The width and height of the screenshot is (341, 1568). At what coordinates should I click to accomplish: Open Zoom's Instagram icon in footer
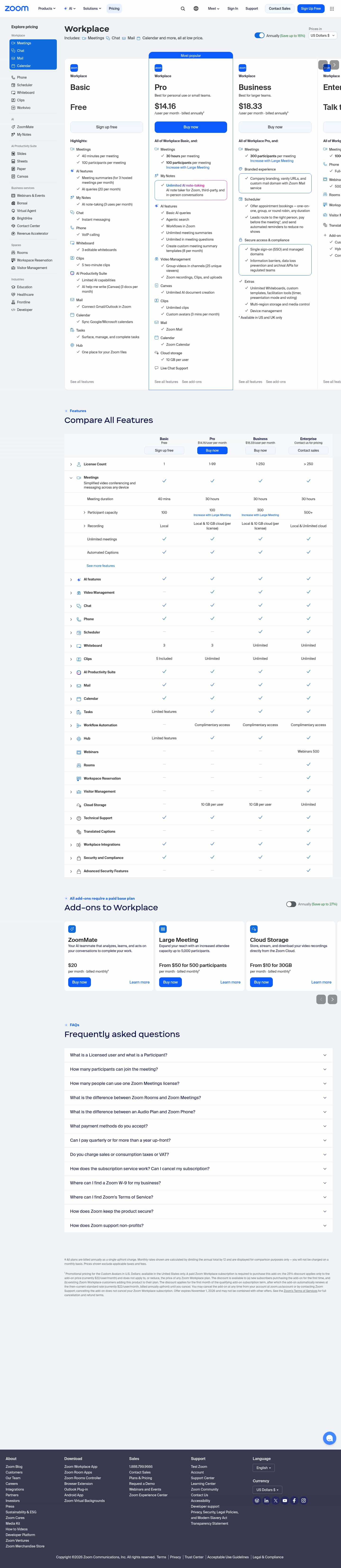pos(303,1501)
